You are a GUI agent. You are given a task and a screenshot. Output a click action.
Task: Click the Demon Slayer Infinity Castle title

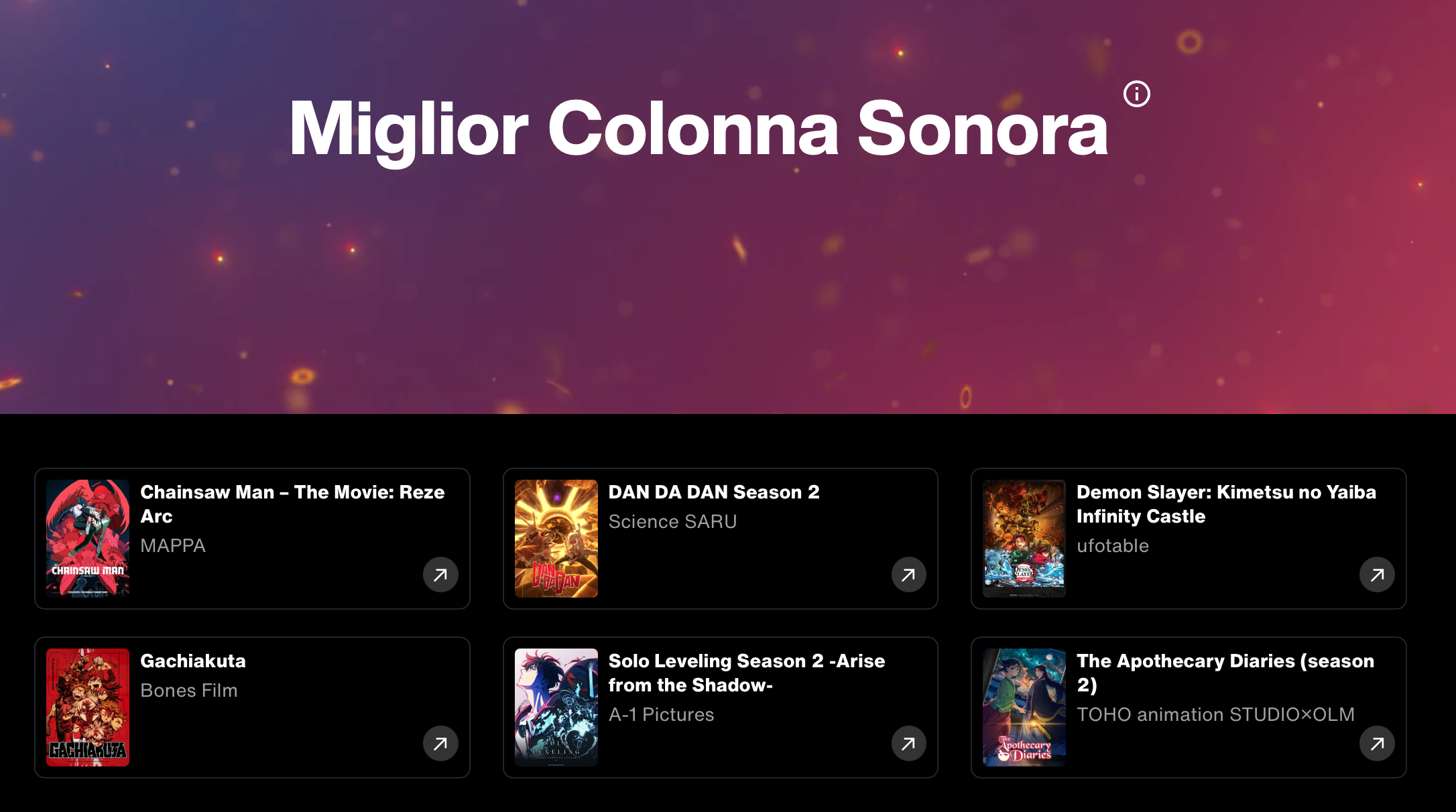(x=1226, y=504)
